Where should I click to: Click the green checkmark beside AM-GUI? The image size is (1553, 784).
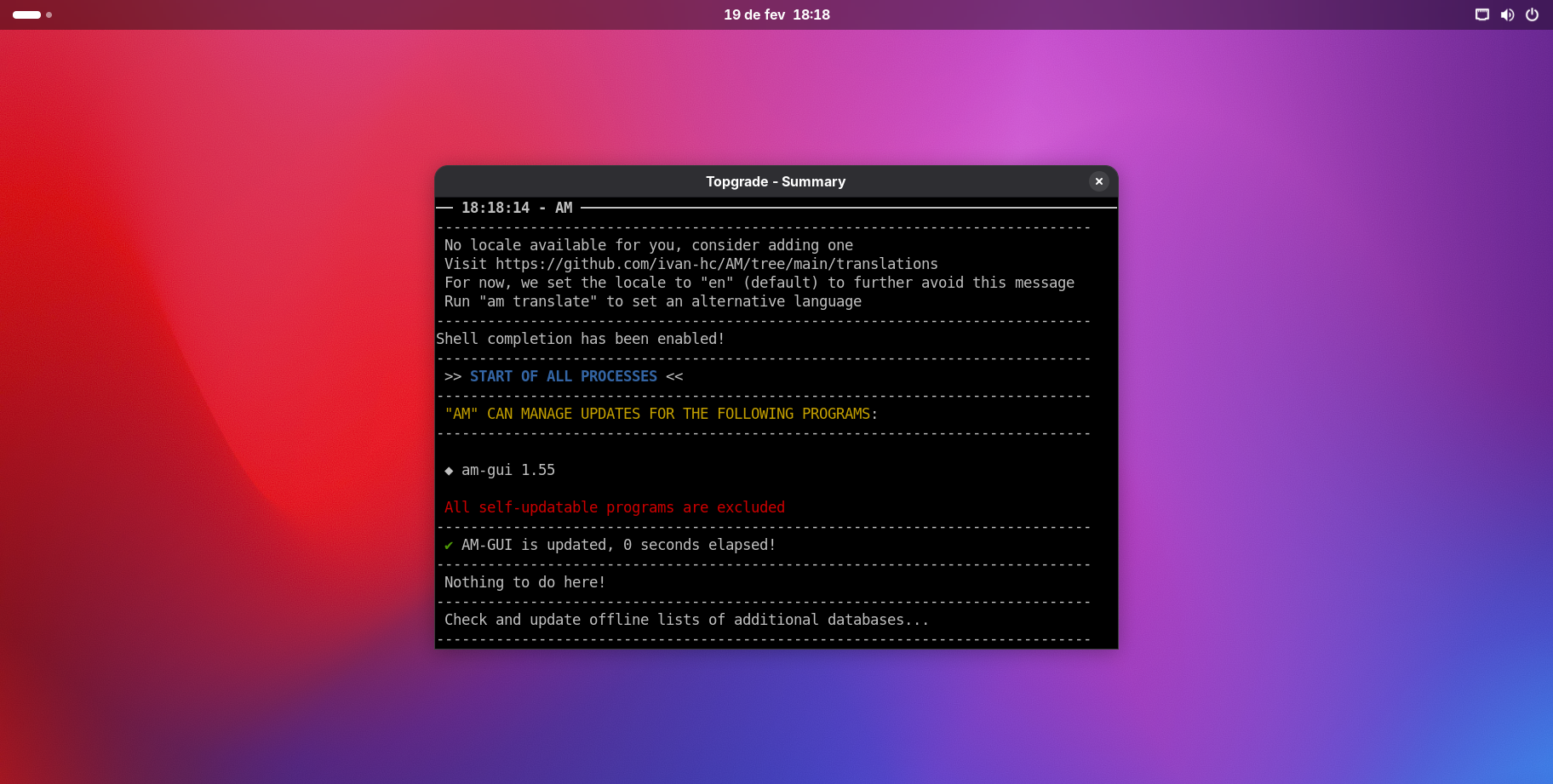(449, 546)
